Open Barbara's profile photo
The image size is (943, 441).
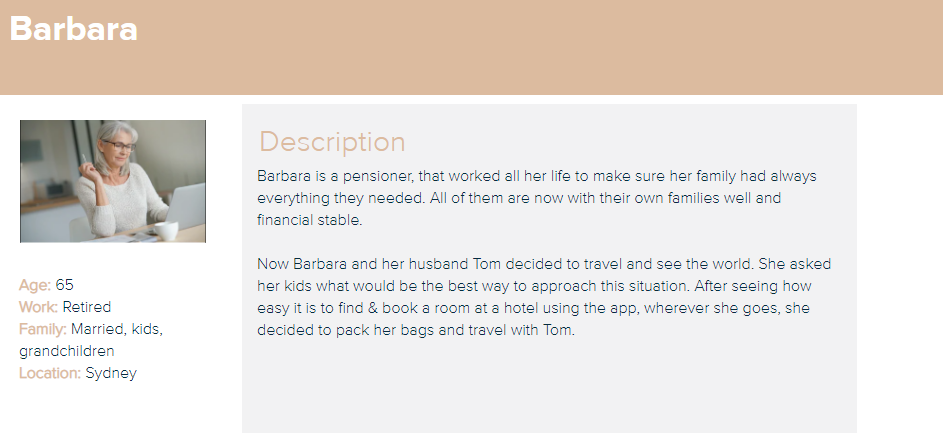(x=113, y=181)
